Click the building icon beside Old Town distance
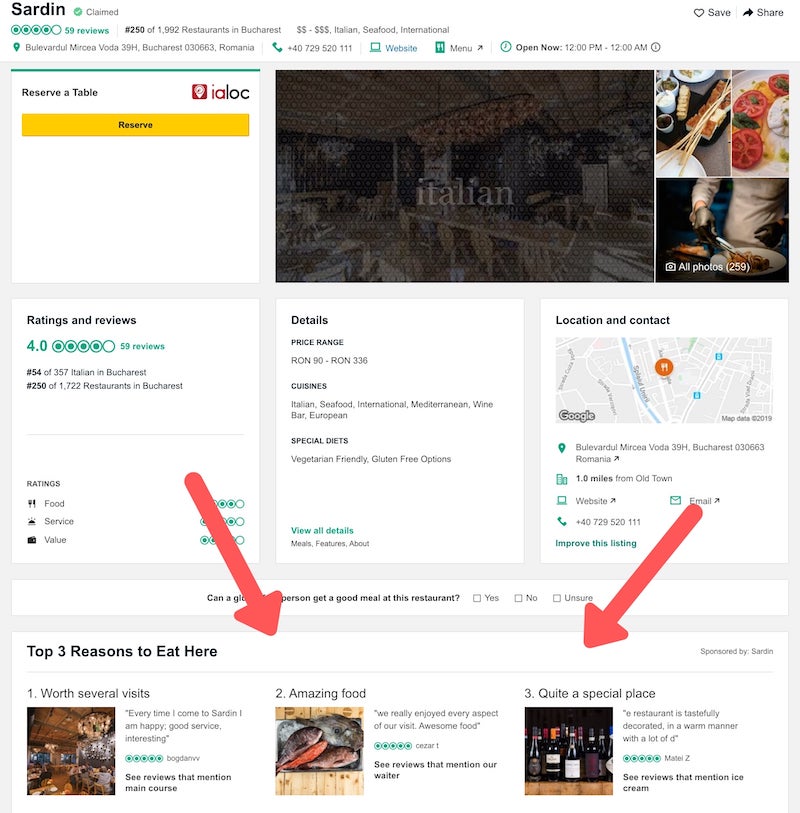800x813 pixels. coord(562,479)
